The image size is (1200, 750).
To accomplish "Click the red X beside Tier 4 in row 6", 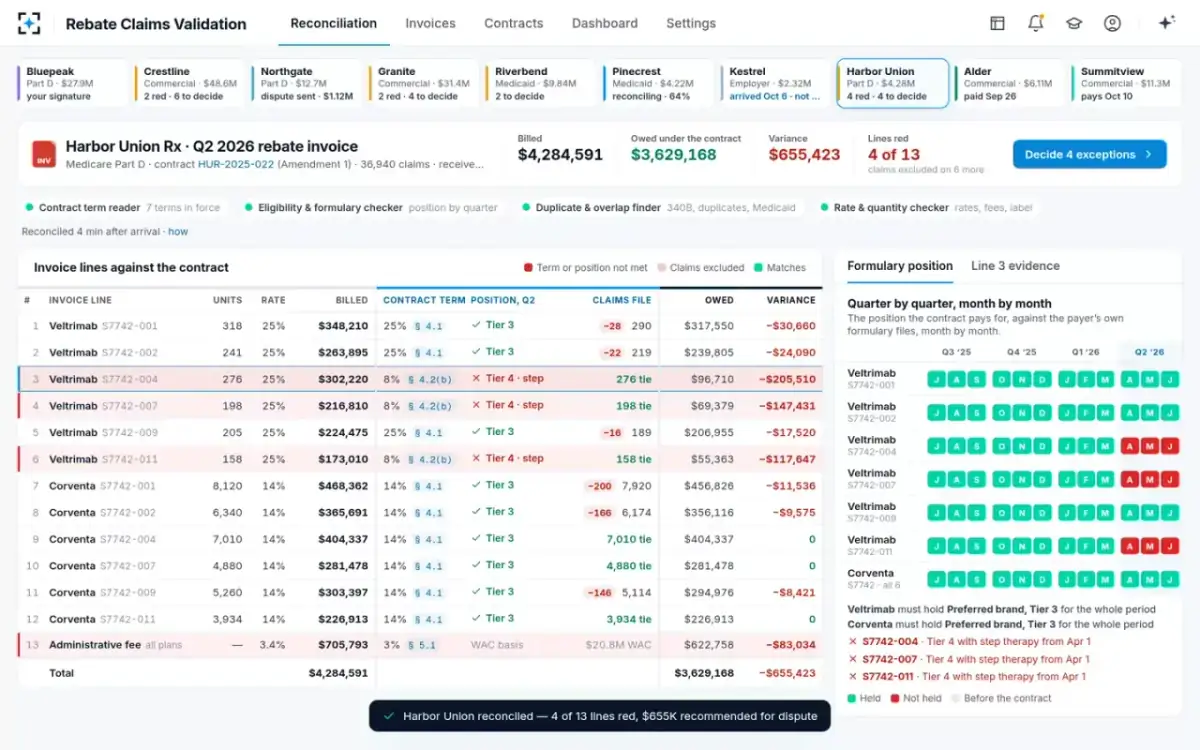I will point(476,459).
